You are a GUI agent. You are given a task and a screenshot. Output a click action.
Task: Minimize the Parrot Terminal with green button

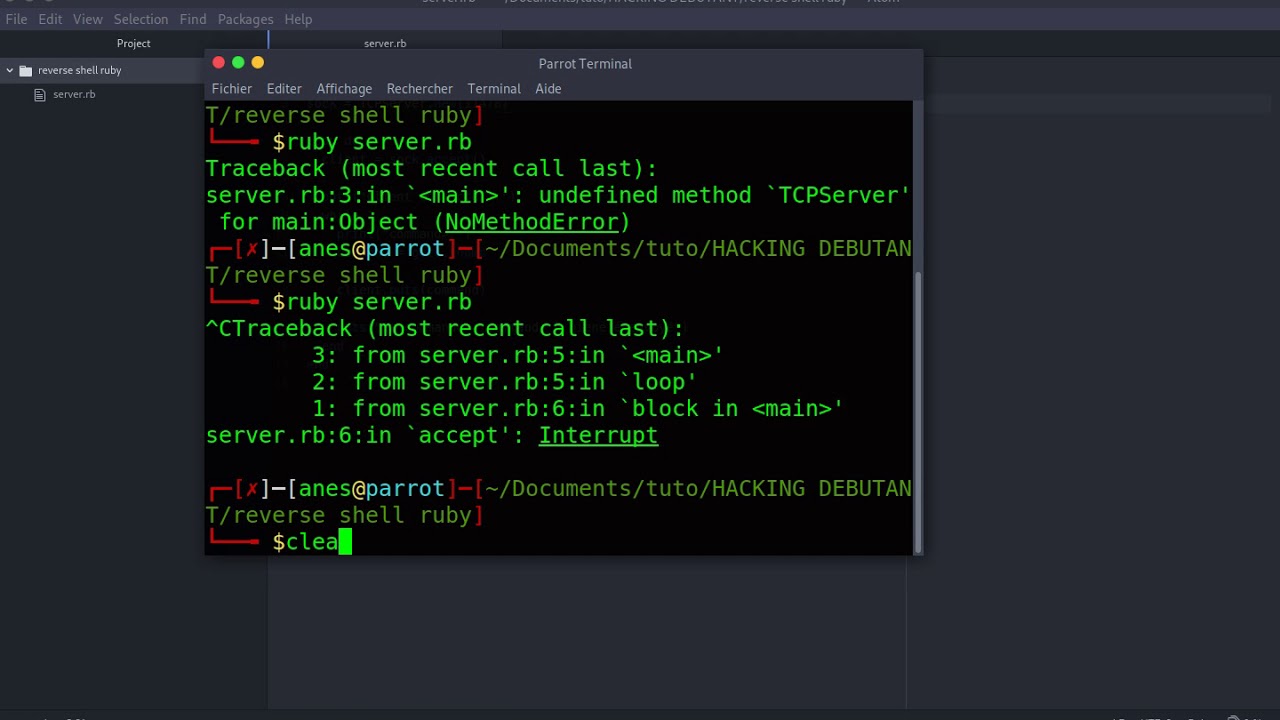238,62
